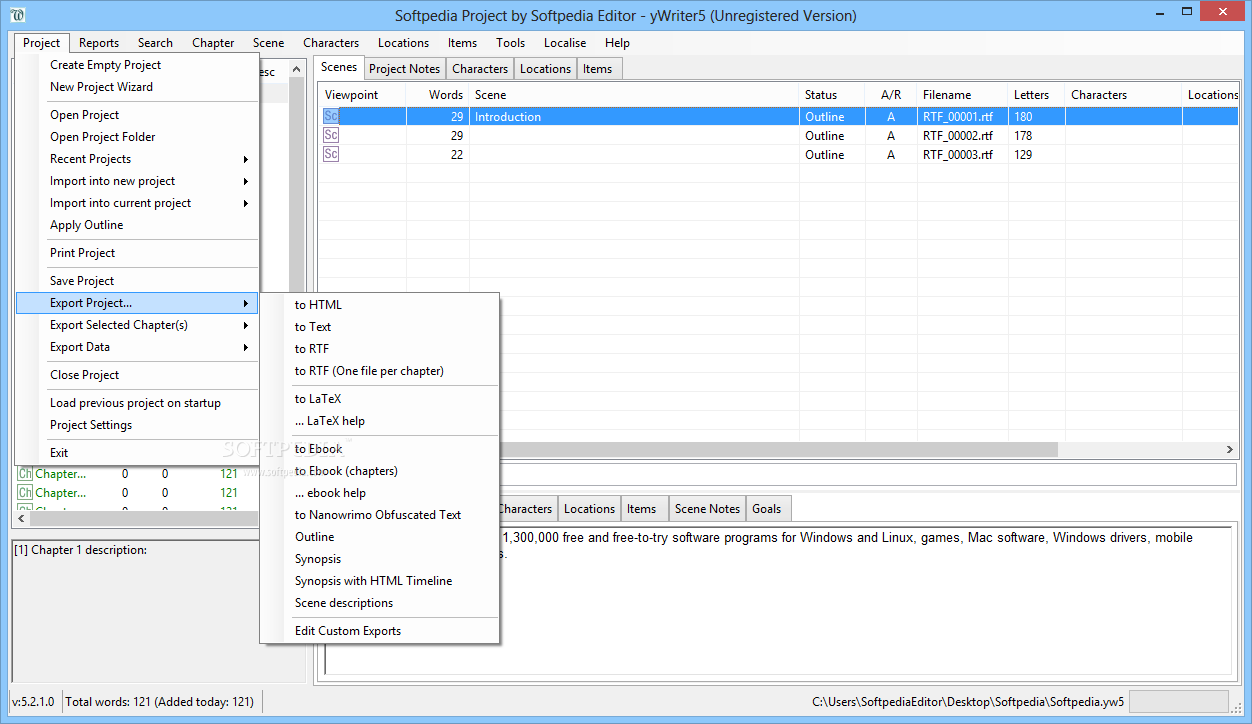Click the Sc icon in Introduction row
This screenshot has height=724, width=1252.
click(x=331, y=116)
